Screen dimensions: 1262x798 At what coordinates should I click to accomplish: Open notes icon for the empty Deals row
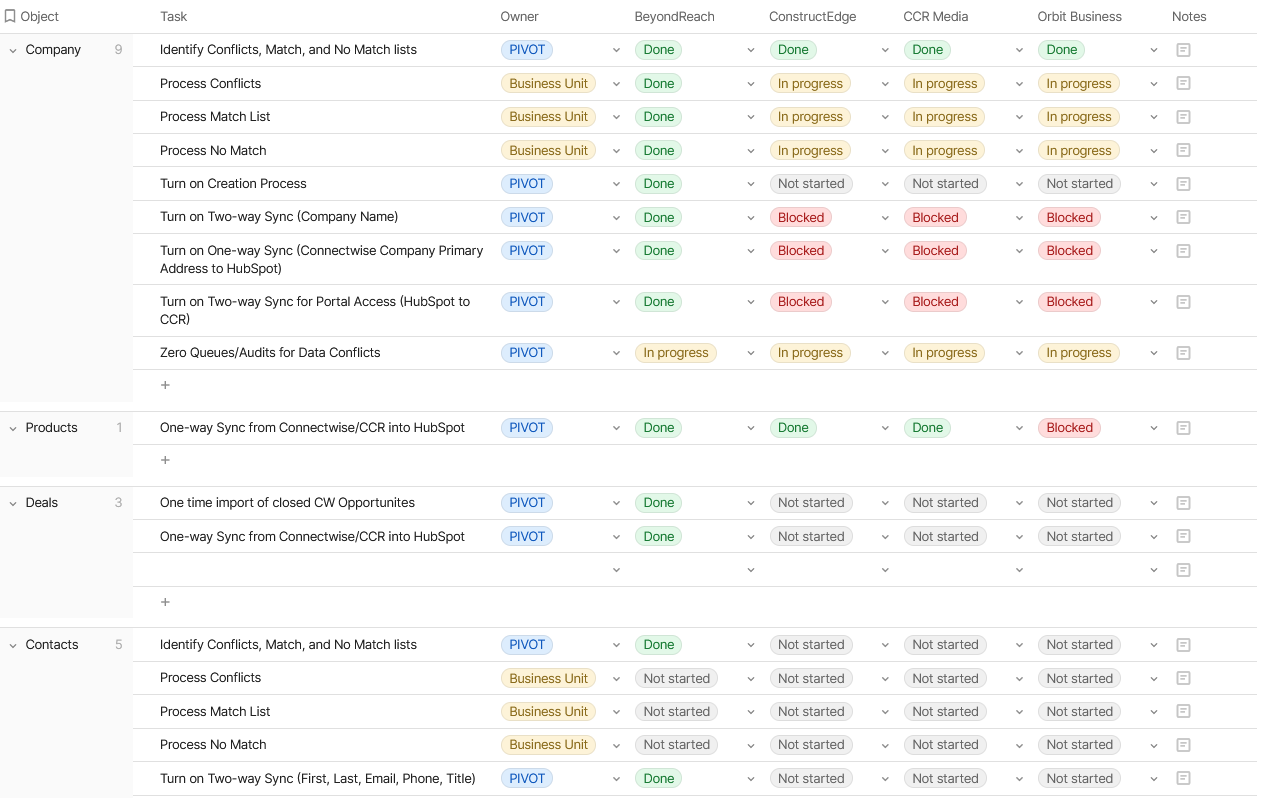coord(1183,570)
